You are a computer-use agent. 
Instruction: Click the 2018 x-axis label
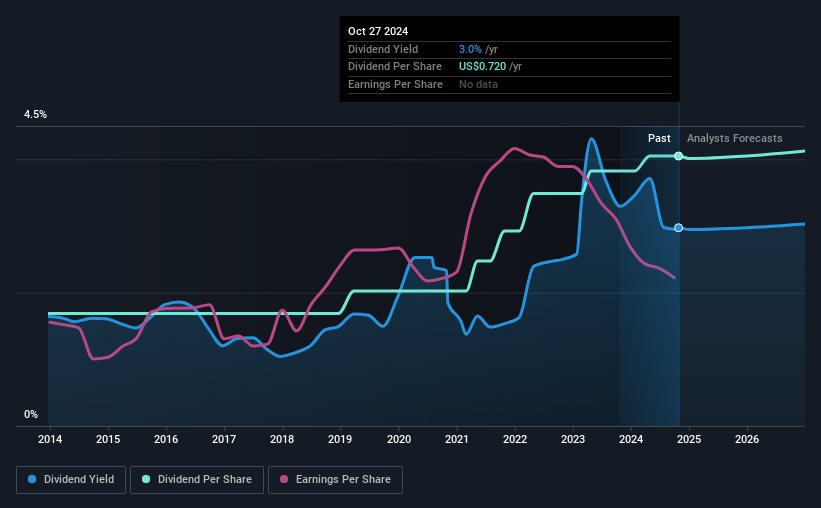[x=282, y=439]
